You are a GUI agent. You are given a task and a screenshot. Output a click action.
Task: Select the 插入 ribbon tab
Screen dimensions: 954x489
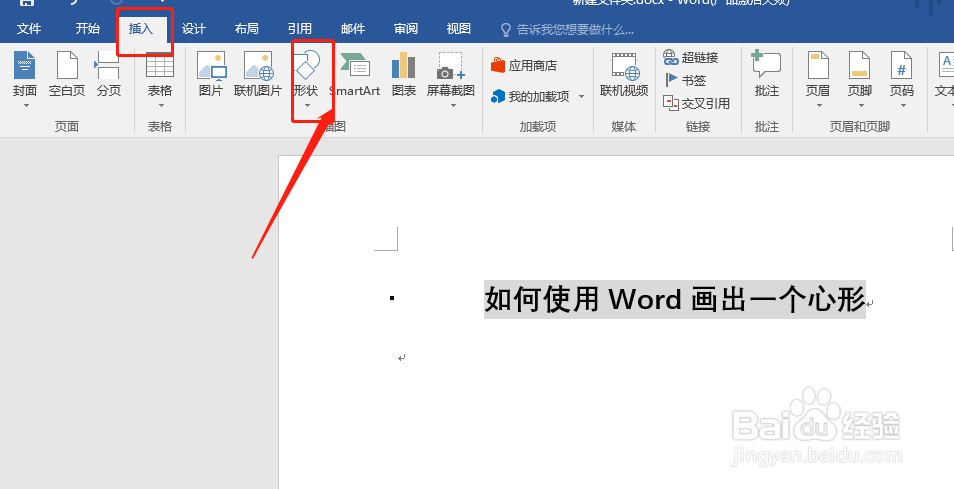pyautogui.click(x=141, y=29)
